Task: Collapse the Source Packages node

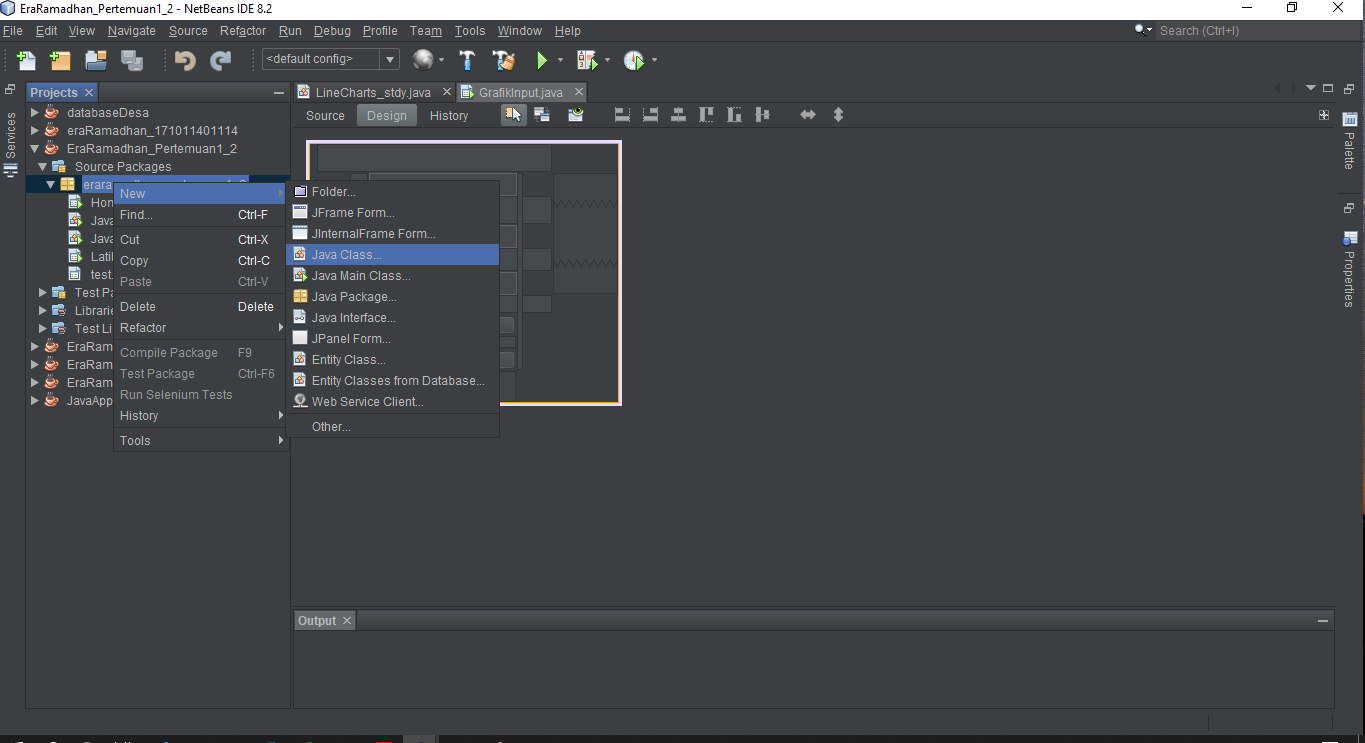Action: [x=43, y=166]
